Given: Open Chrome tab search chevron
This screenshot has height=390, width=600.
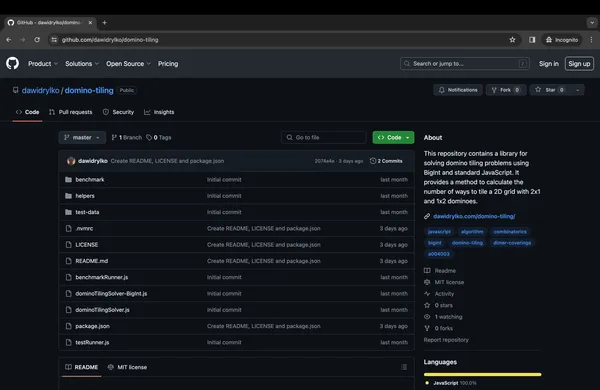Looking at the screenshot, I should (x=592, y=23).
